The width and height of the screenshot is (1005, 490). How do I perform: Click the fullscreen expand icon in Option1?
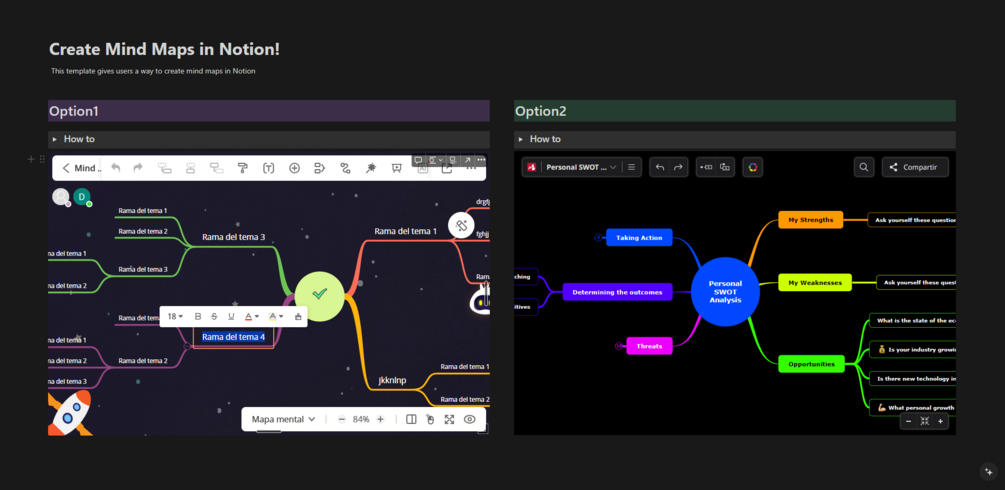click(x=449, y=419)
